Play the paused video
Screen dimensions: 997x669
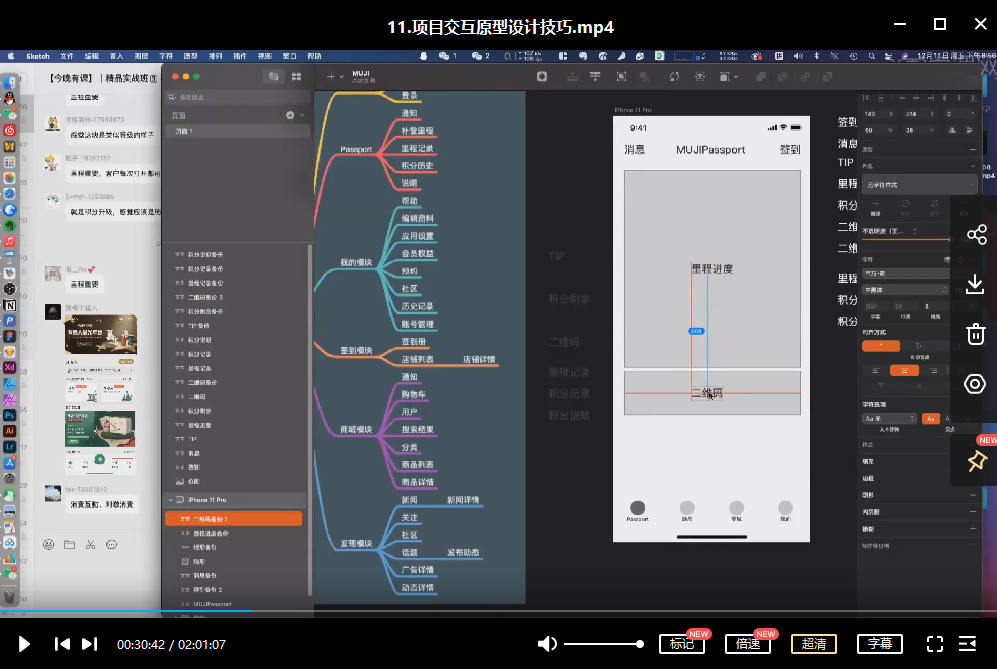[x=25, y=644]
